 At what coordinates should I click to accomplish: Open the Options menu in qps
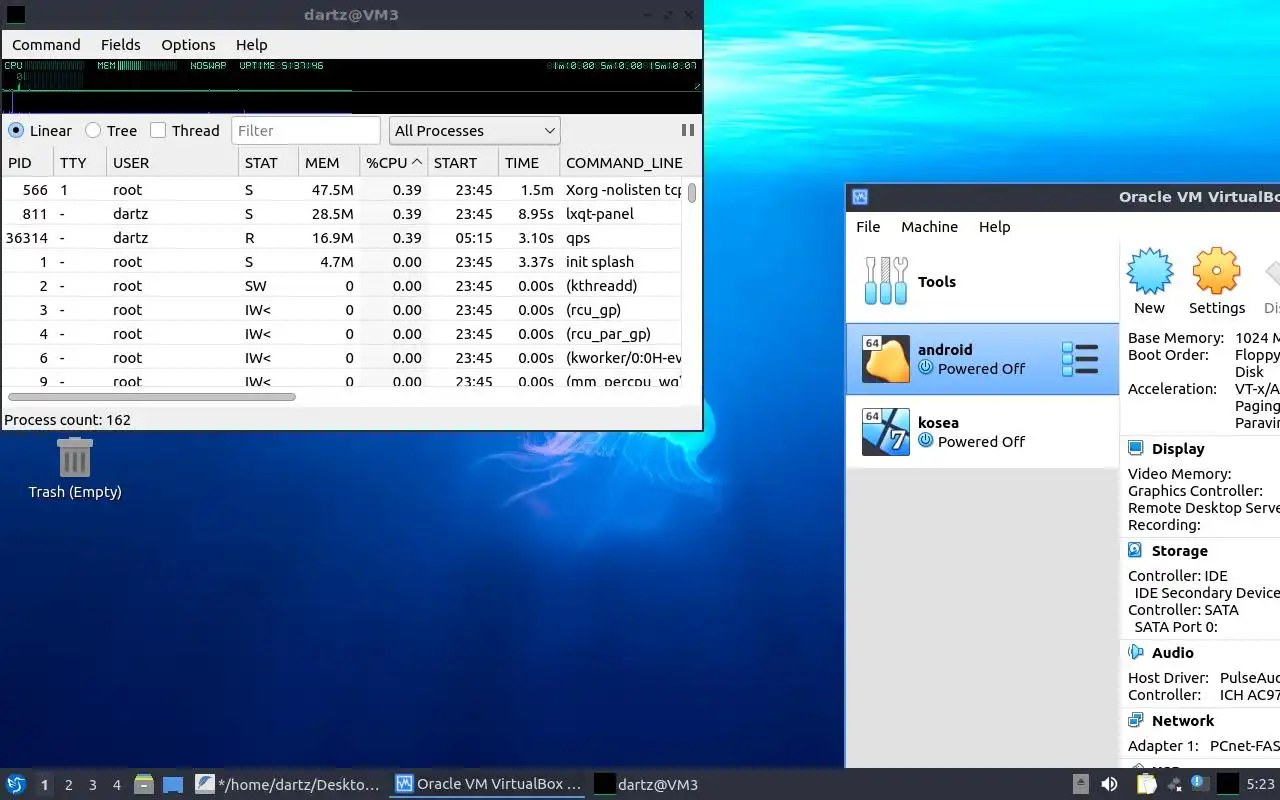pyautogui.click(x=188, y=44)
